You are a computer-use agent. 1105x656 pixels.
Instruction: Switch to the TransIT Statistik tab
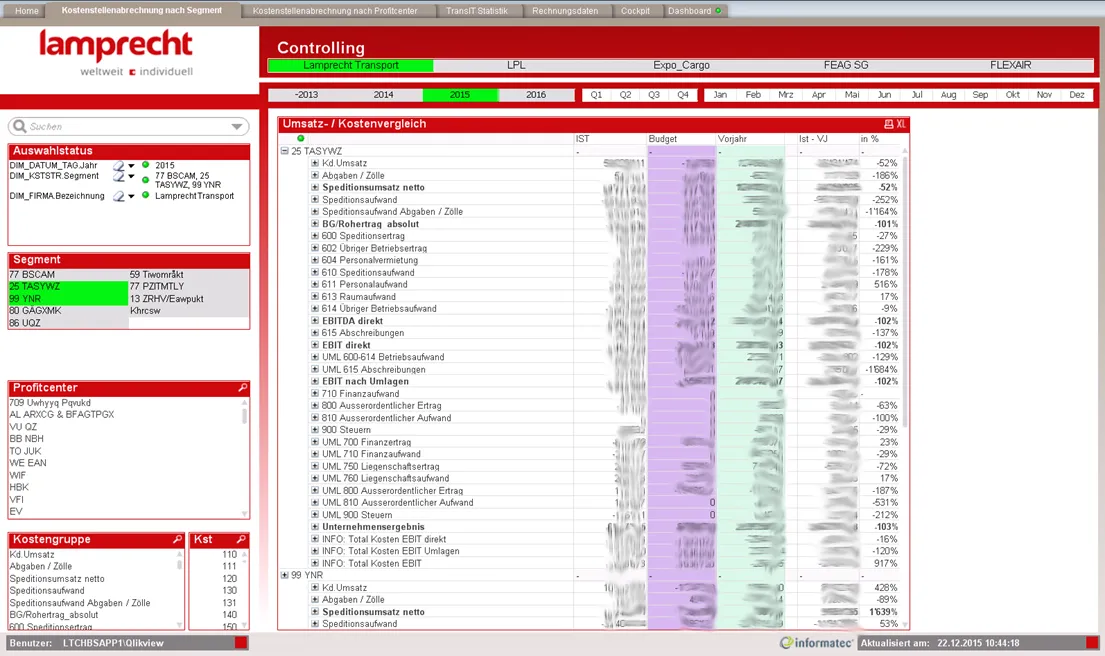(476, 11)
